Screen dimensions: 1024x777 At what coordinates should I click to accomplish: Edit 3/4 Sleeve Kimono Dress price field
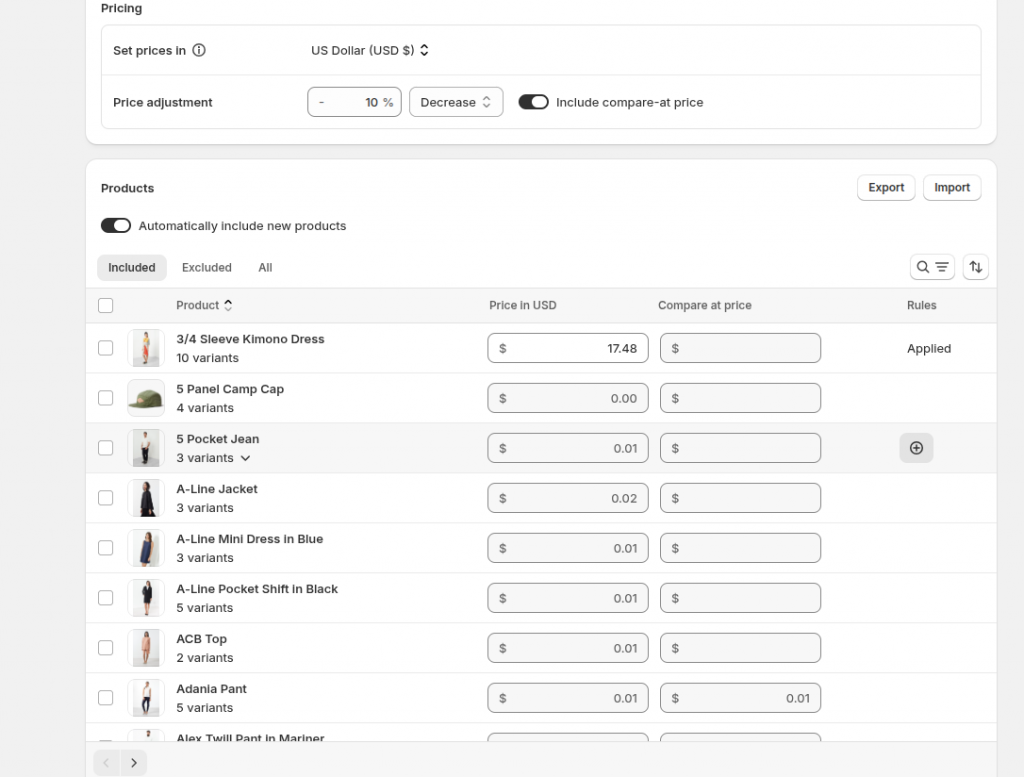(568, 348)
